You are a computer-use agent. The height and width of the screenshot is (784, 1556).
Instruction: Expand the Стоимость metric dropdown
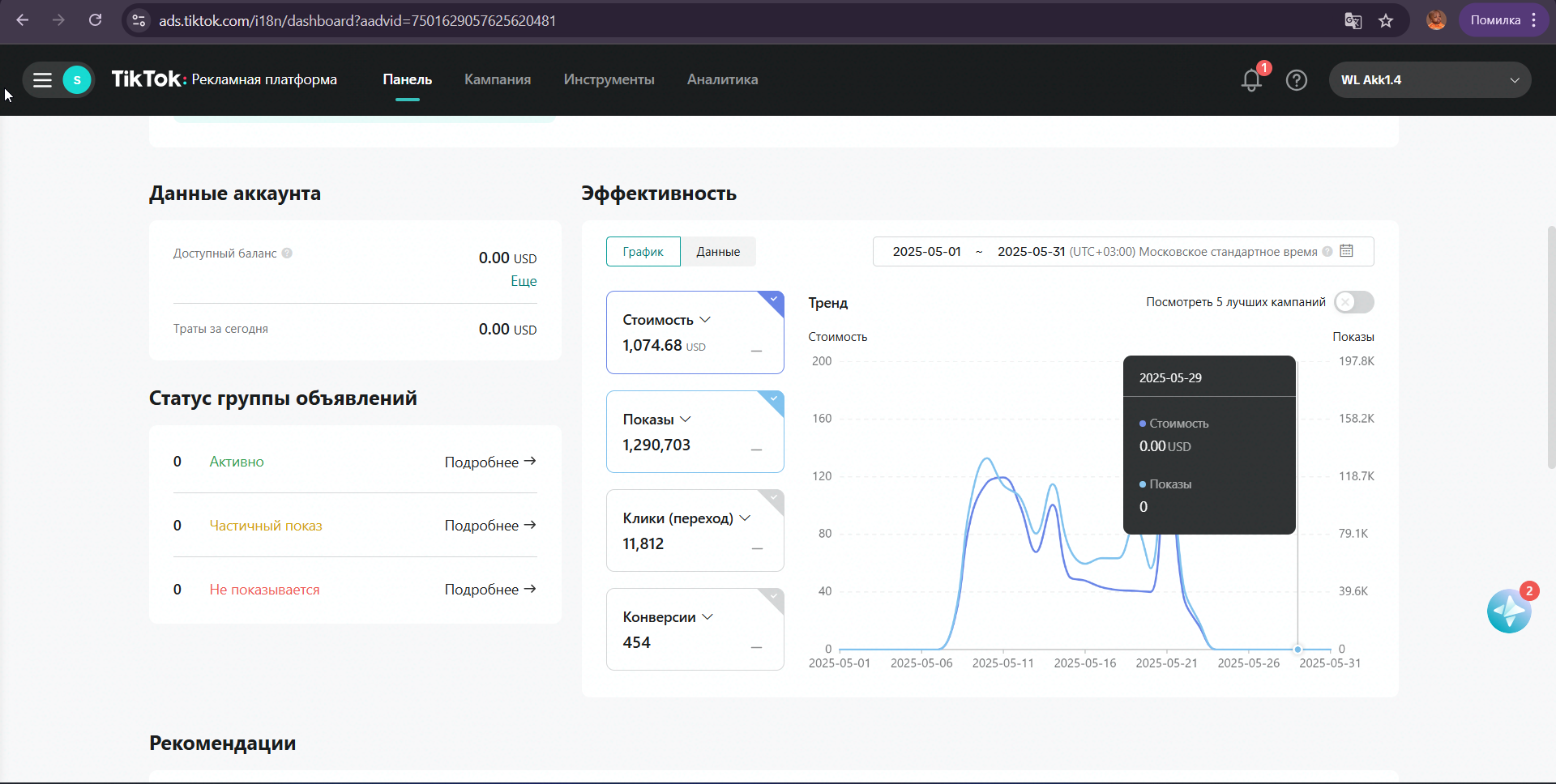[x=705, y=320]
